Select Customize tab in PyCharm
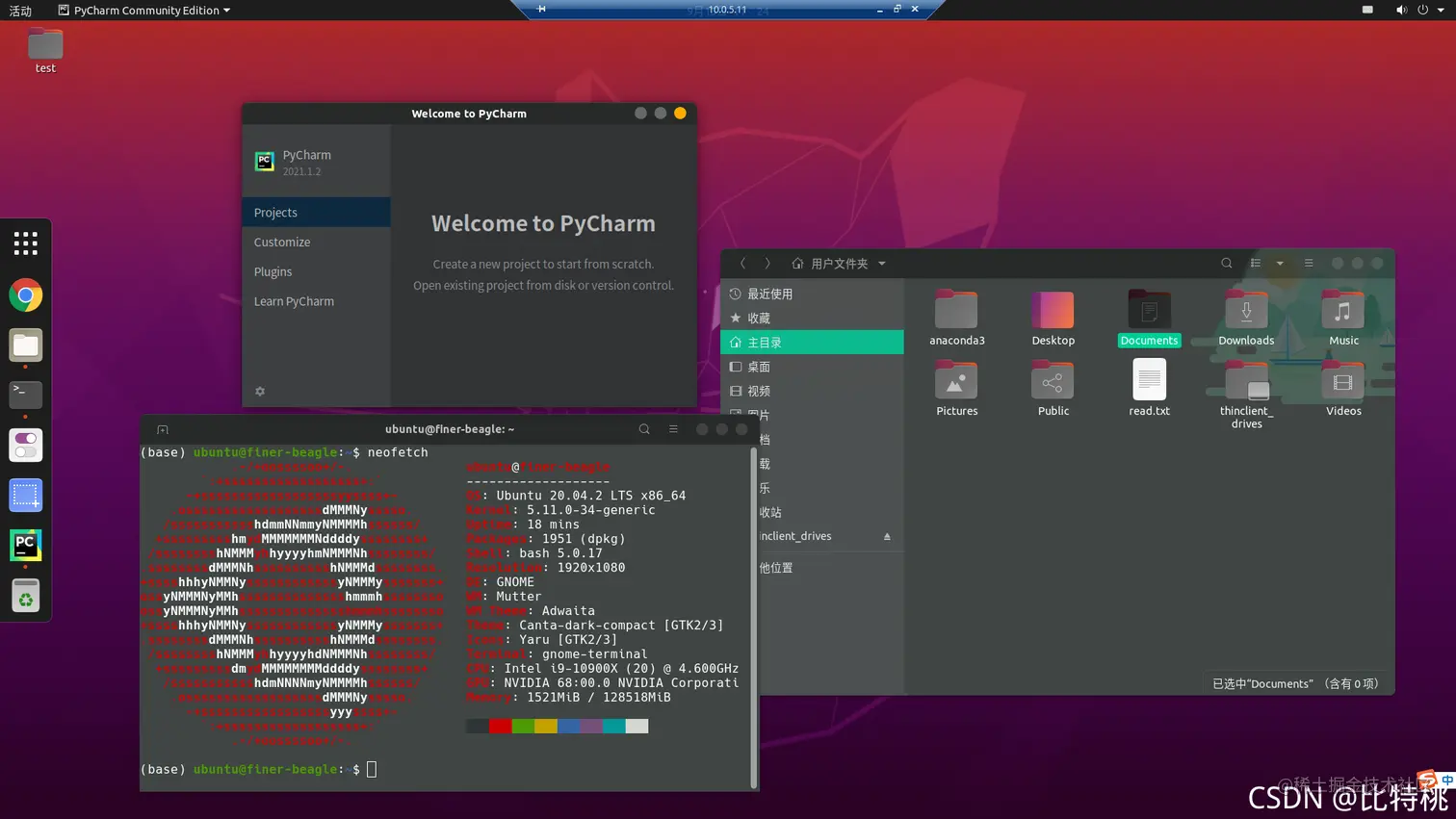Image resolution: width=1456 pixels, height=819 pixels. (x=316, y=243)
